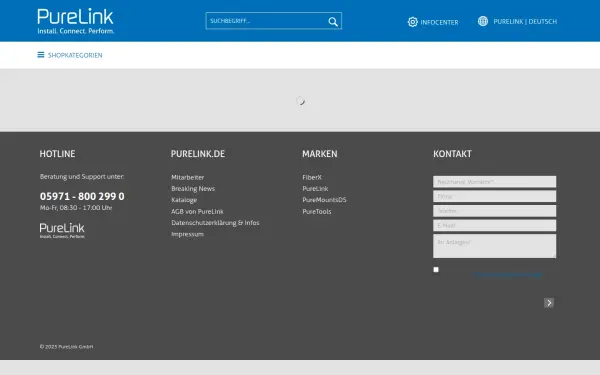Click the PURELINK.DE footer heading
600x375 pixels.
click(198, 154)
